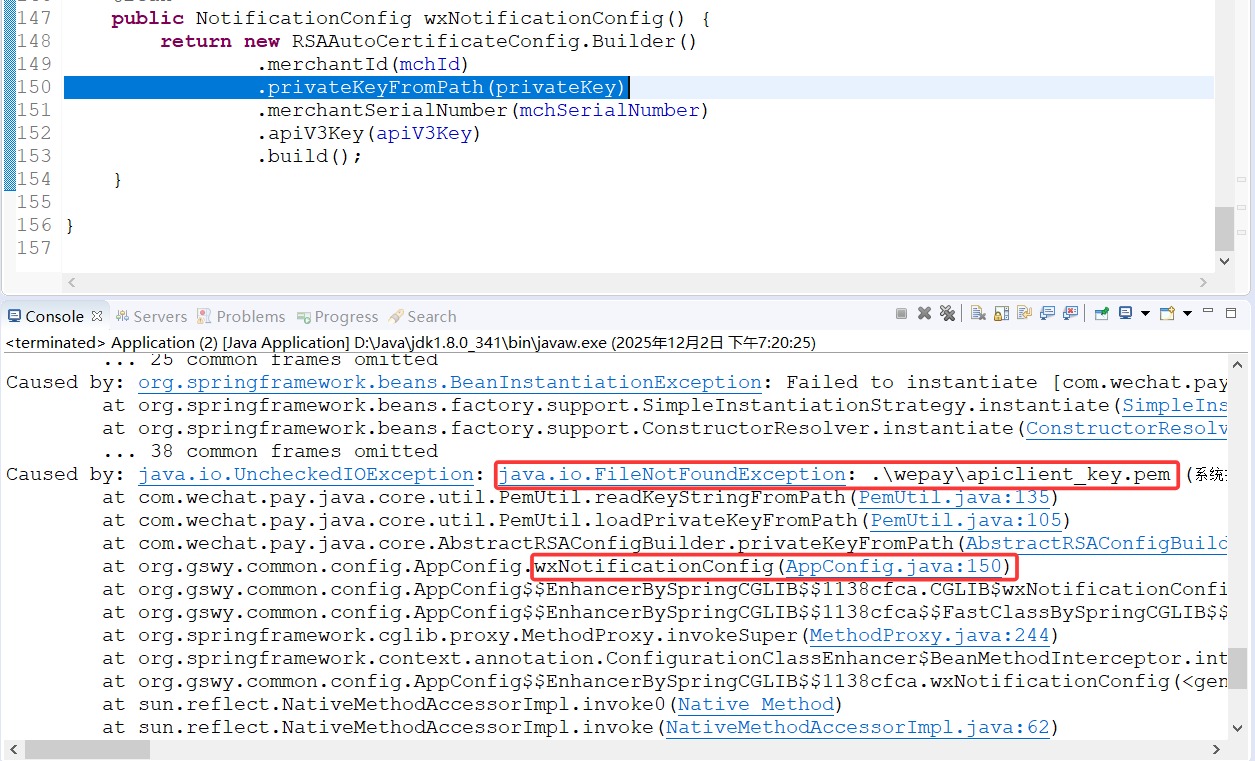Switch to the Progress tab
The width and height of the screenshot is (1255, 761).
click(x=337, y=316)
